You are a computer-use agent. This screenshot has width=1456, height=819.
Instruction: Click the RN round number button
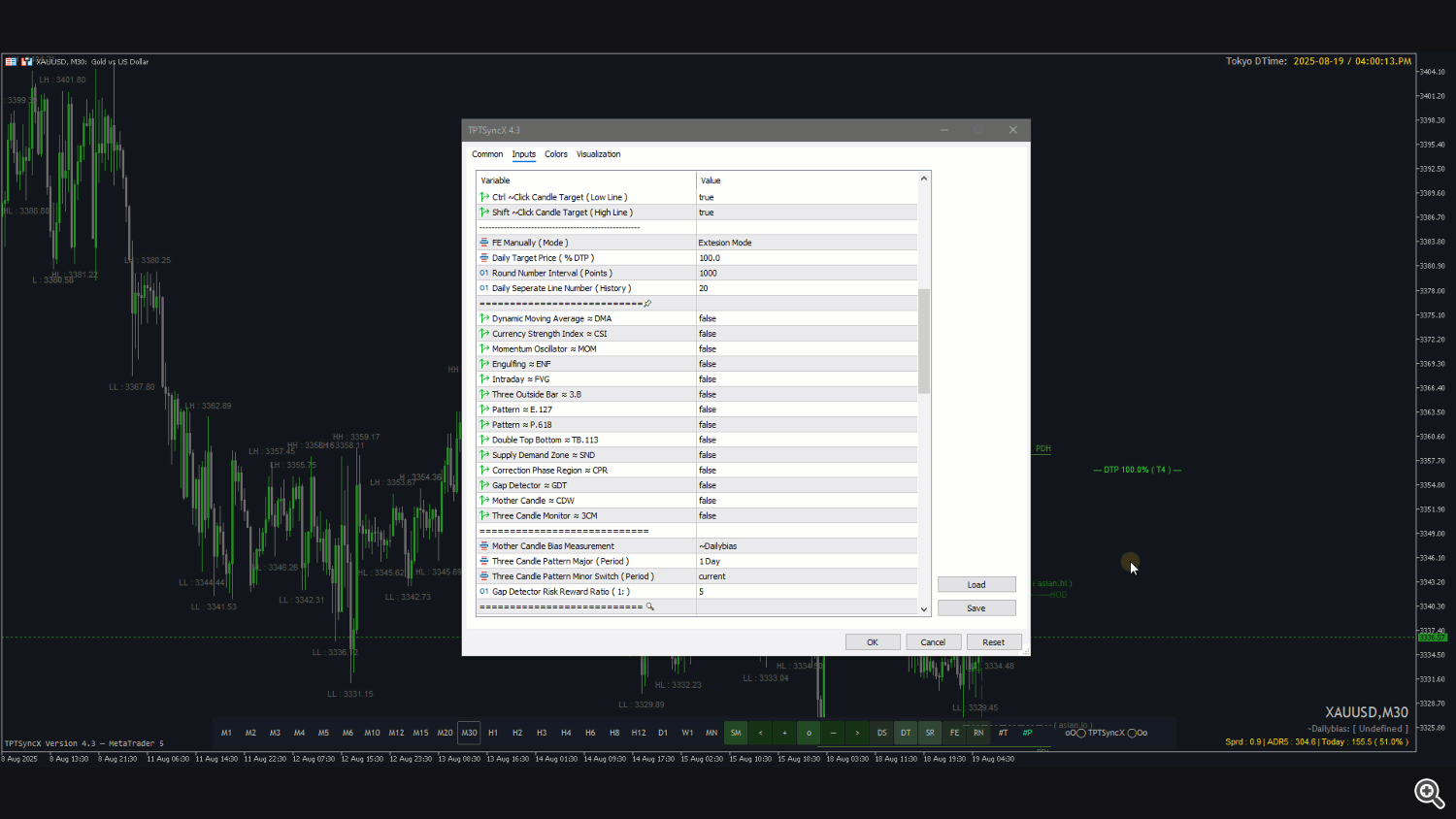[978, 733]
